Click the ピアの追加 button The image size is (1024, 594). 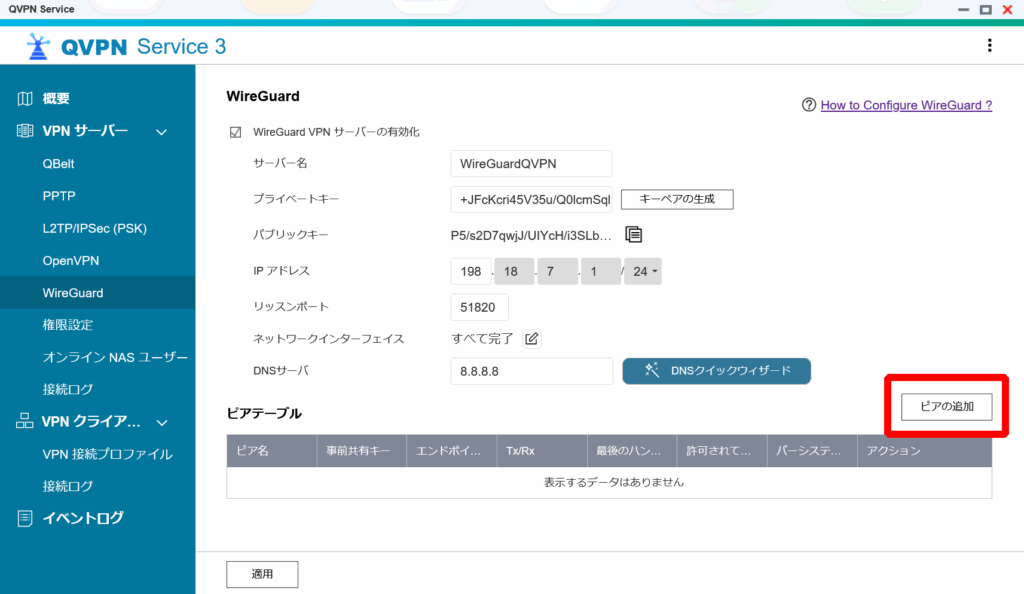coord(946,406)
